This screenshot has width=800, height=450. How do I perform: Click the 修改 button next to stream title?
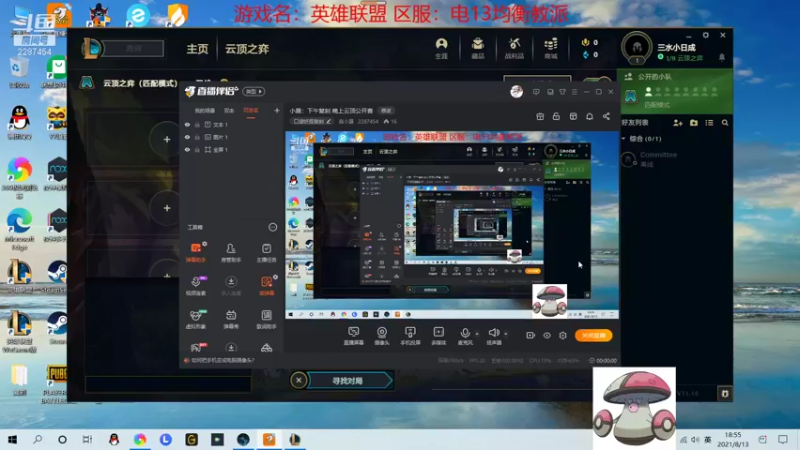pyautogui.click(x=386, y=111)
